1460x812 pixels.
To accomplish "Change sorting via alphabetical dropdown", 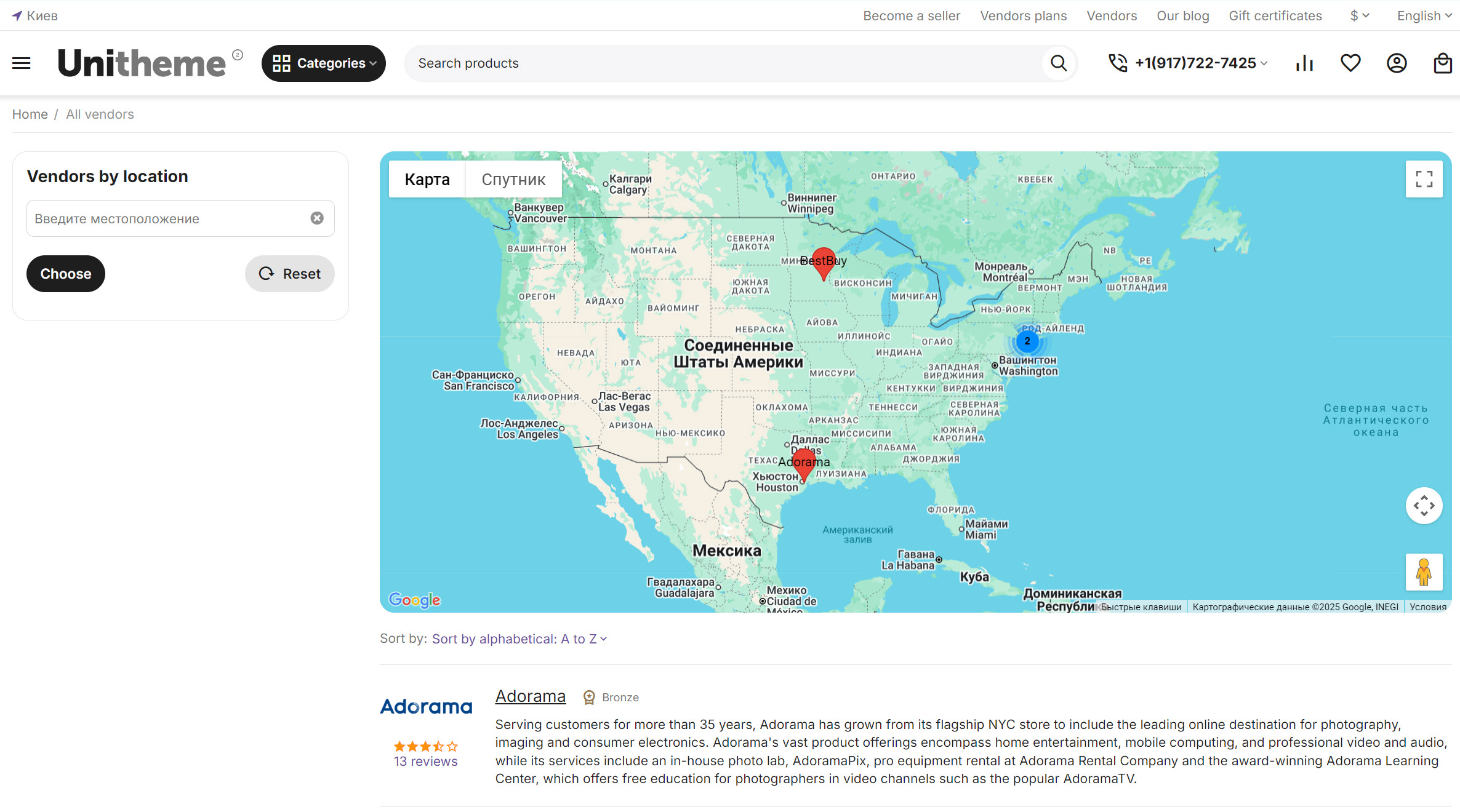I will 519,639.
